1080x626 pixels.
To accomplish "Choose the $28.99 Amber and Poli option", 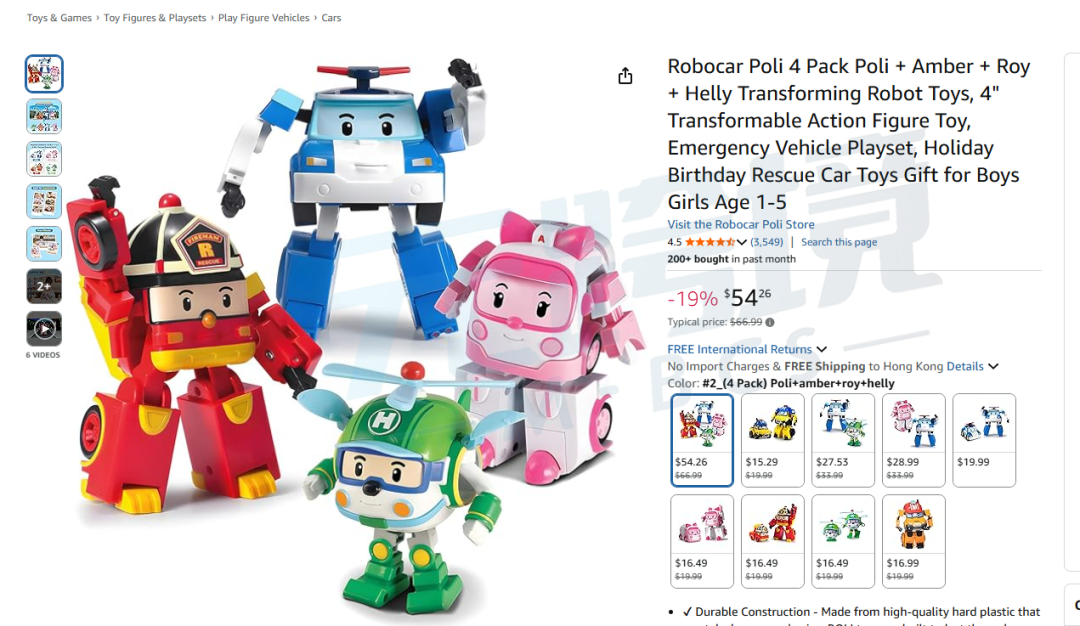I will (x=913, y=440).
